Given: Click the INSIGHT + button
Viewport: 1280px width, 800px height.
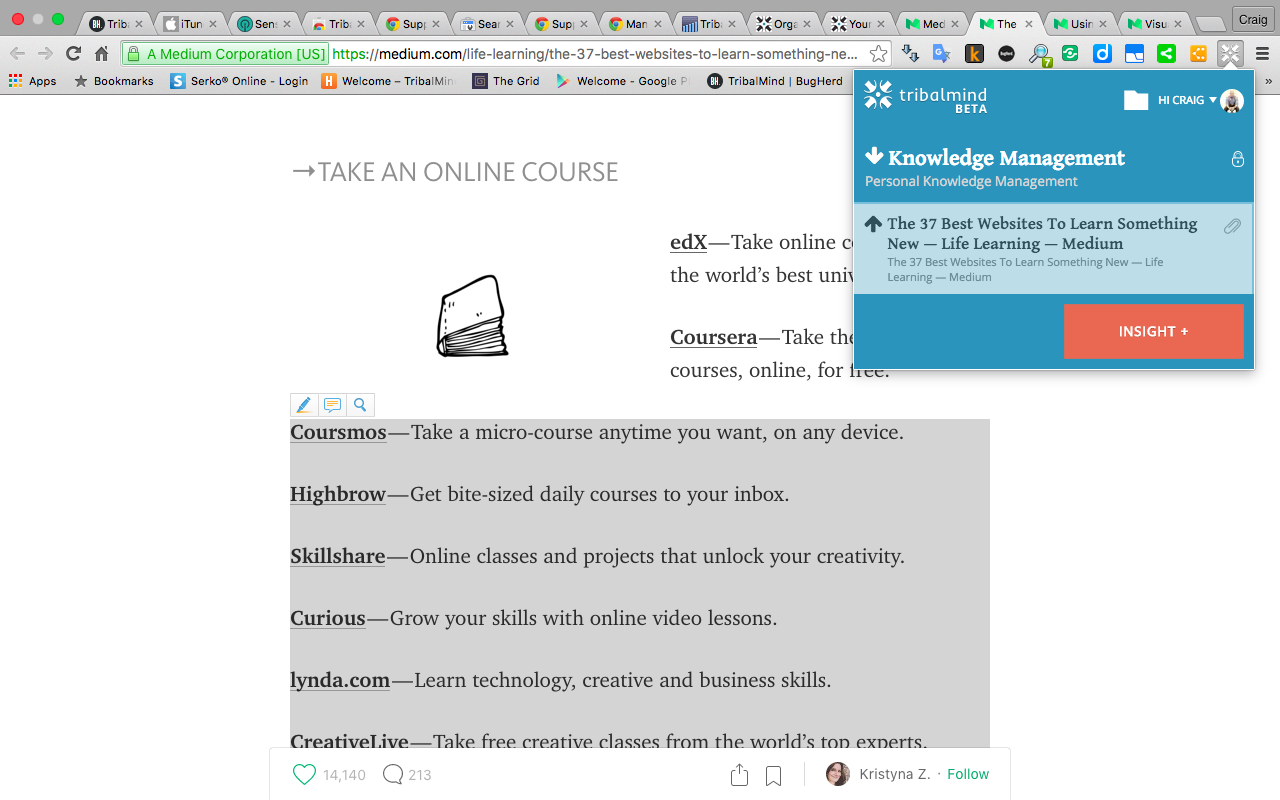Looking at the screenshot, I should (1154, 331).
